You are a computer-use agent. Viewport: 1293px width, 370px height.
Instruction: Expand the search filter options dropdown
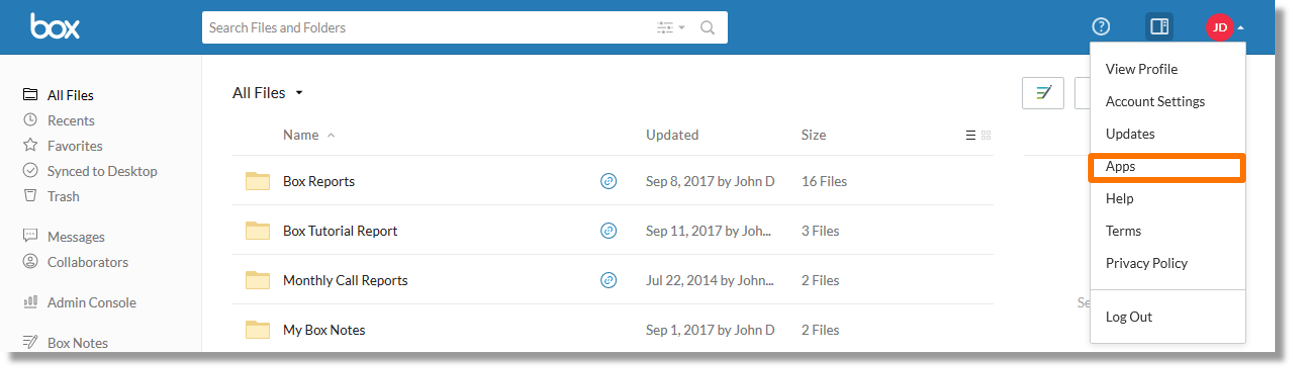(x=671, y=28)
